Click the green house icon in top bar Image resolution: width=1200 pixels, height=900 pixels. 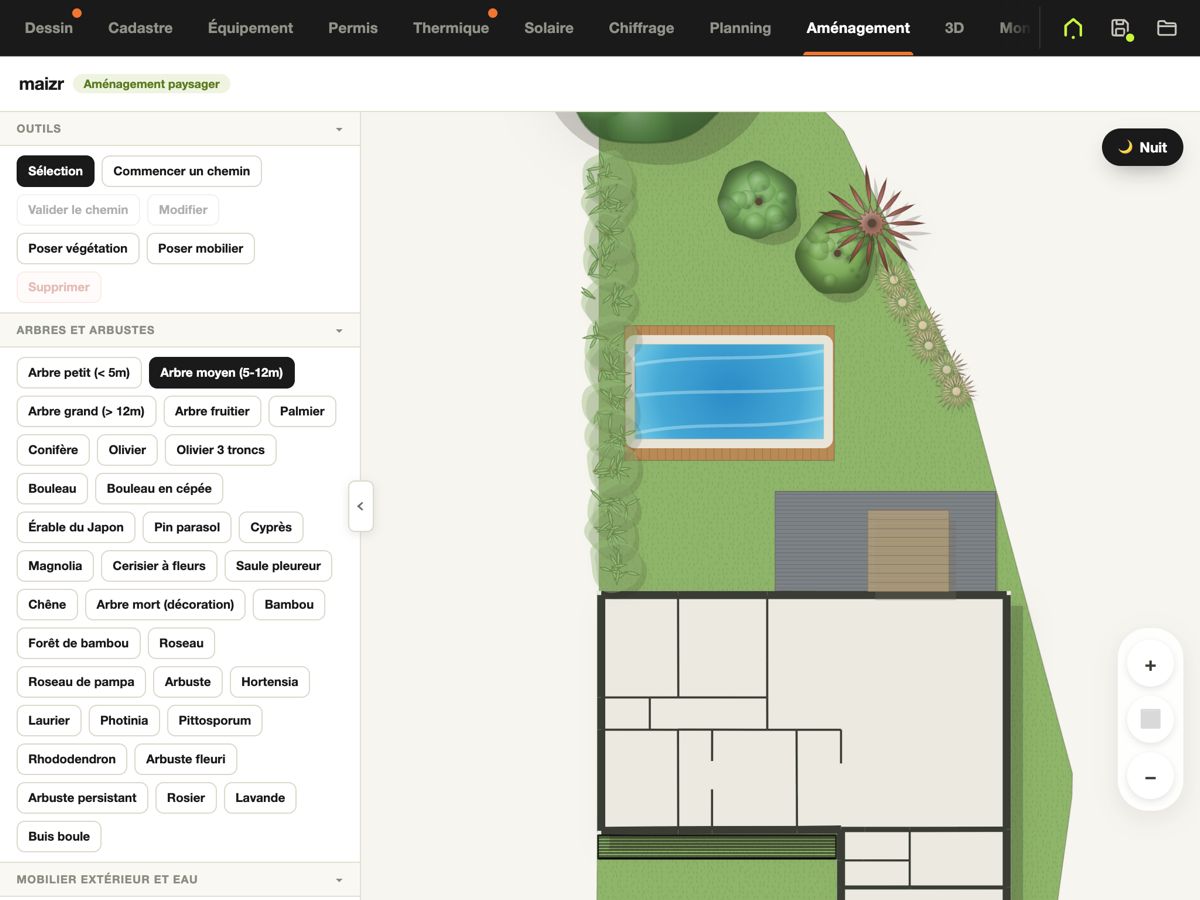[1073, 28]
